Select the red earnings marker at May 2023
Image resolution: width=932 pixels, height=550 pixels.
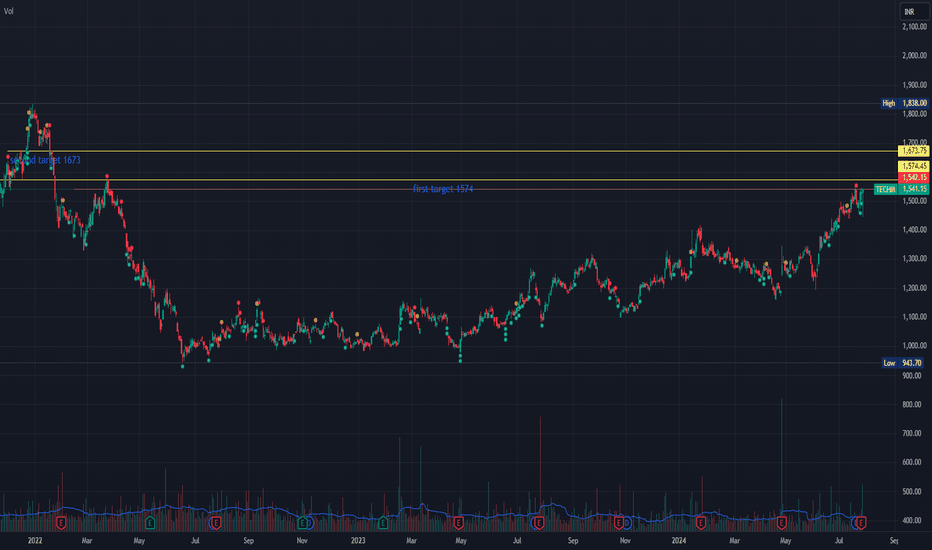pos(458,523)
